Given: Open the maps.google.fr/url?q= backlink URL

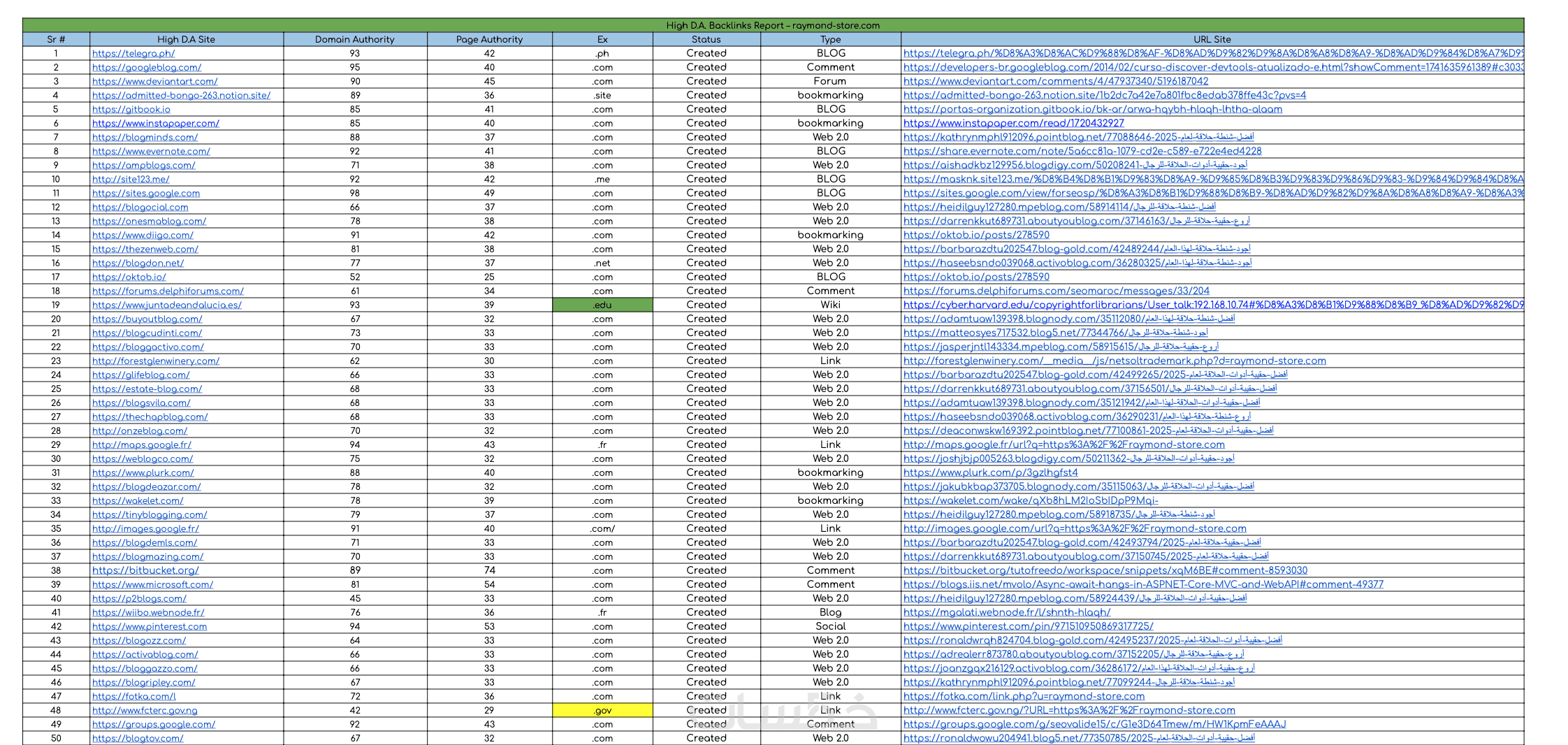Looking at the screenshot, I should click(1064, 444).
